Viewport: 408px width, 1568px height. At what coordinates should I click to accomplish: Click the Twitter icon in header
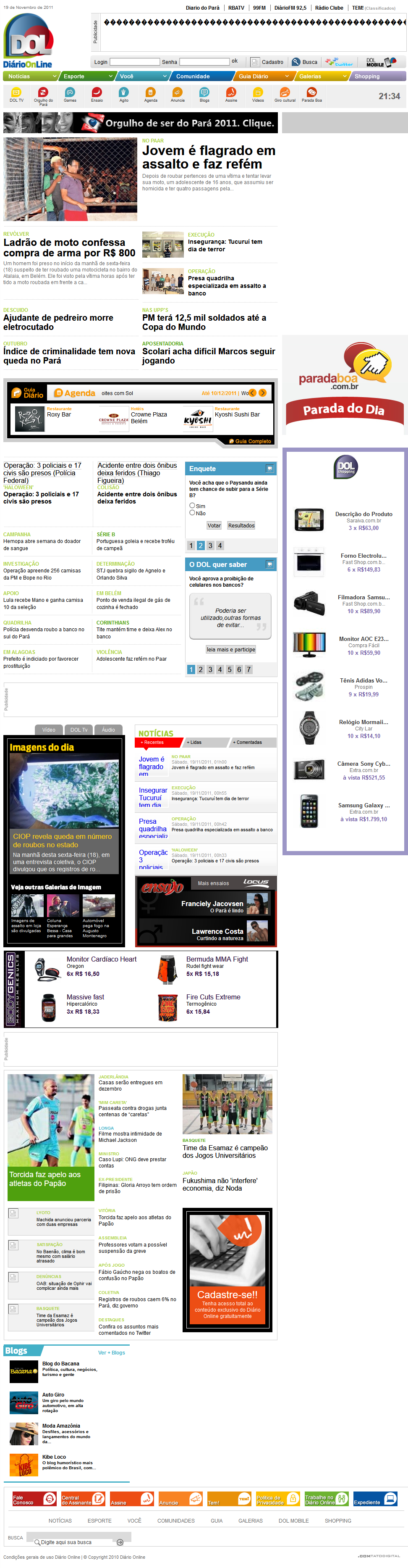coord(339,62)
